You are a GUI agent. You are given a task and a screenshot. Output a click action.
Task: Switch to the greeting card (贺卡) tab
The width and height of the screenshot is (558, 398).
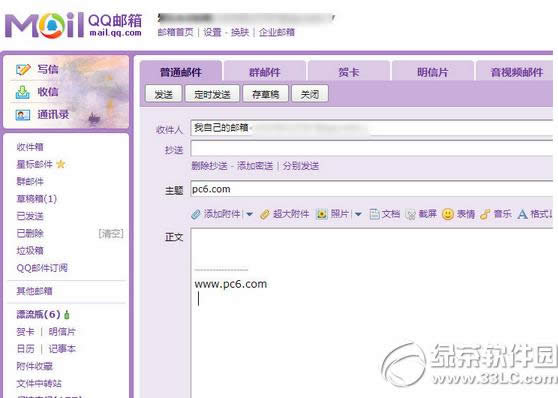coord(348,72)
